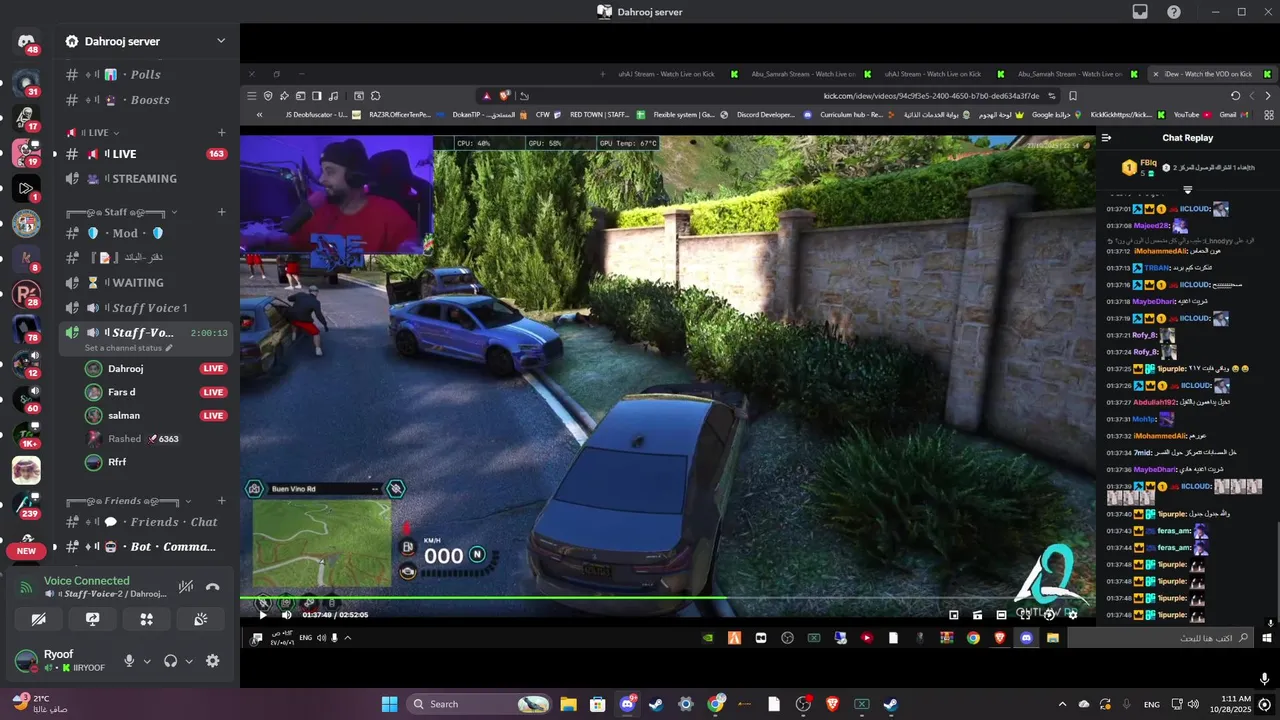Turn on camera in voice panel
1280x720 pixels.
coord(39,619)
